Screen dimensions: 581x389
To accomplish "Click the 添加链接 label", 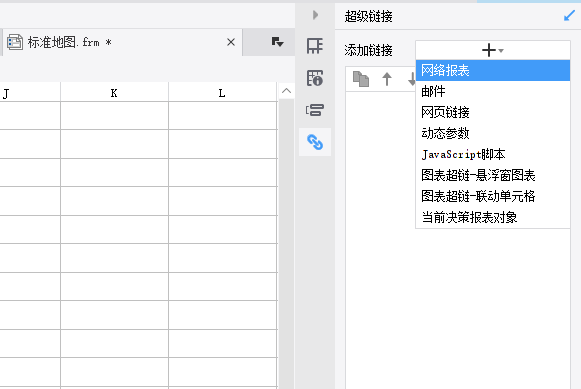I will tap(368, 50).
